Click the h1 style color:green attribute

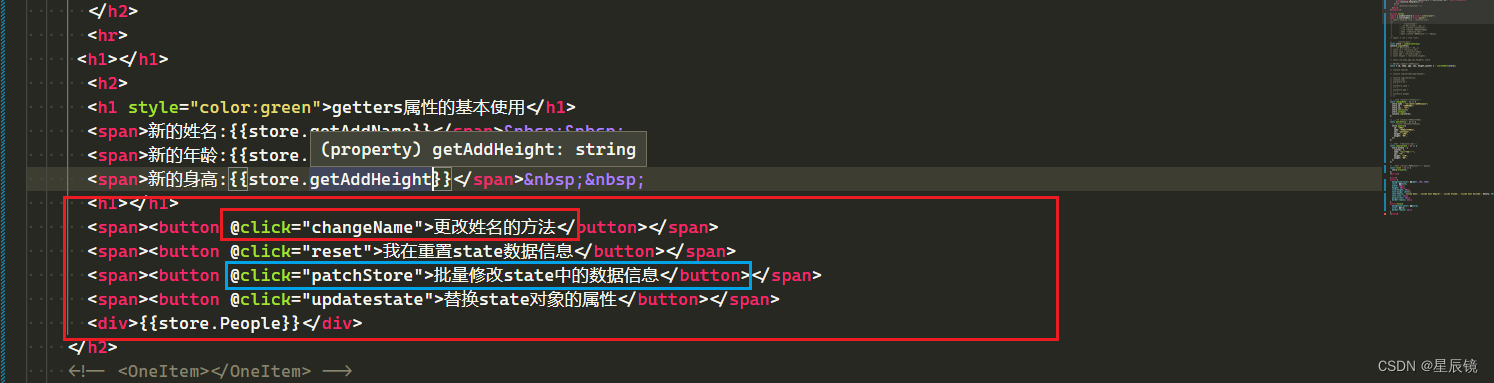pos(225,107)
